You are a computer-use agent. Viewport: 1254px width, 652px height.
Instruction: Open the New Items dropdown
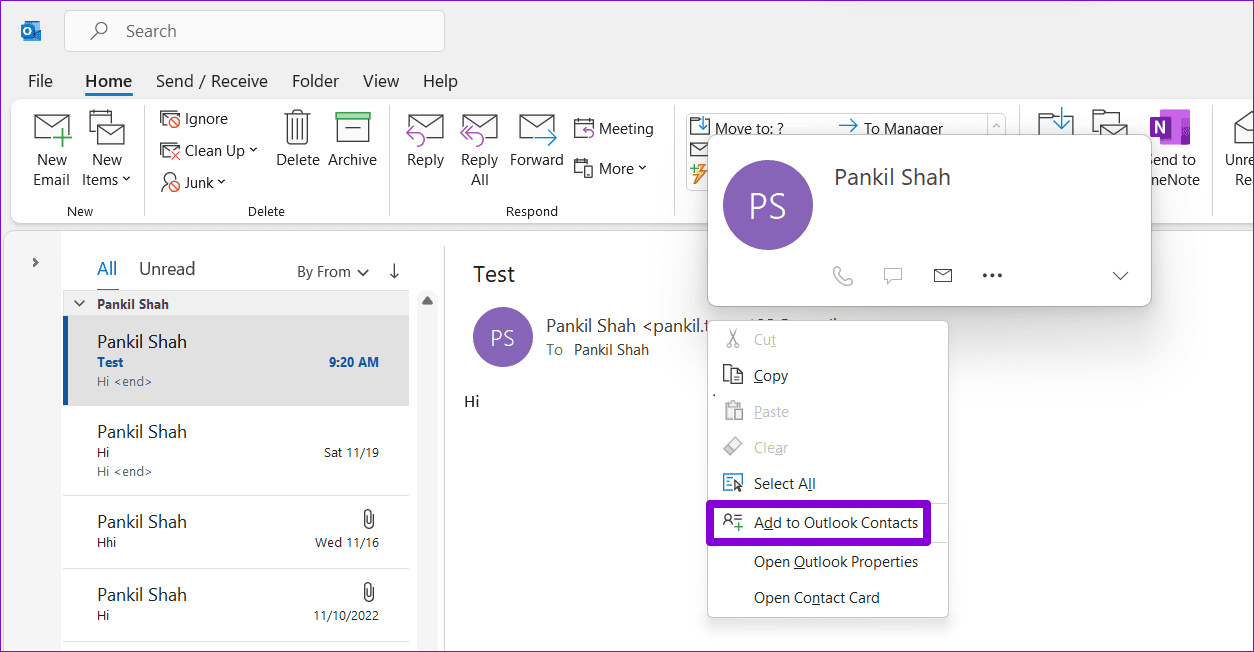(106, 150)
